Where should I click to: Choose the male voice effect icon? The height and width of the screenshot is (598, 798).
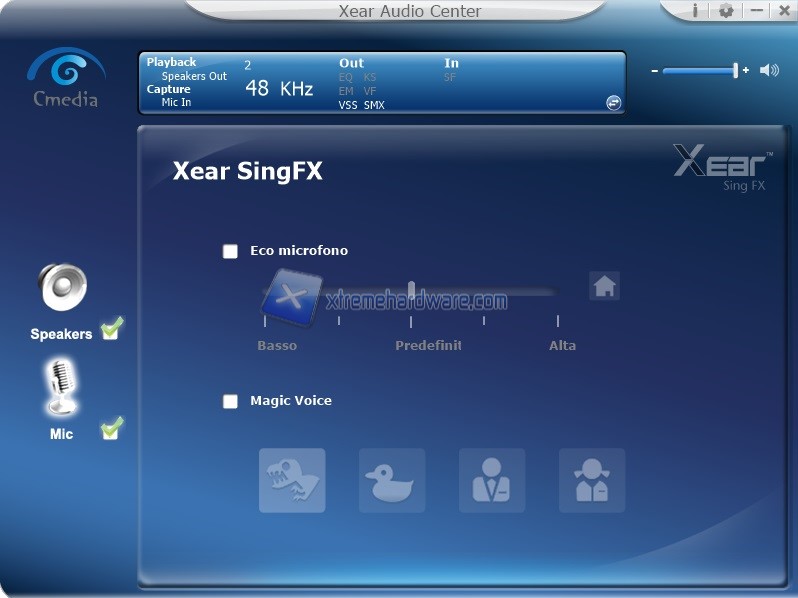point(492,481)
